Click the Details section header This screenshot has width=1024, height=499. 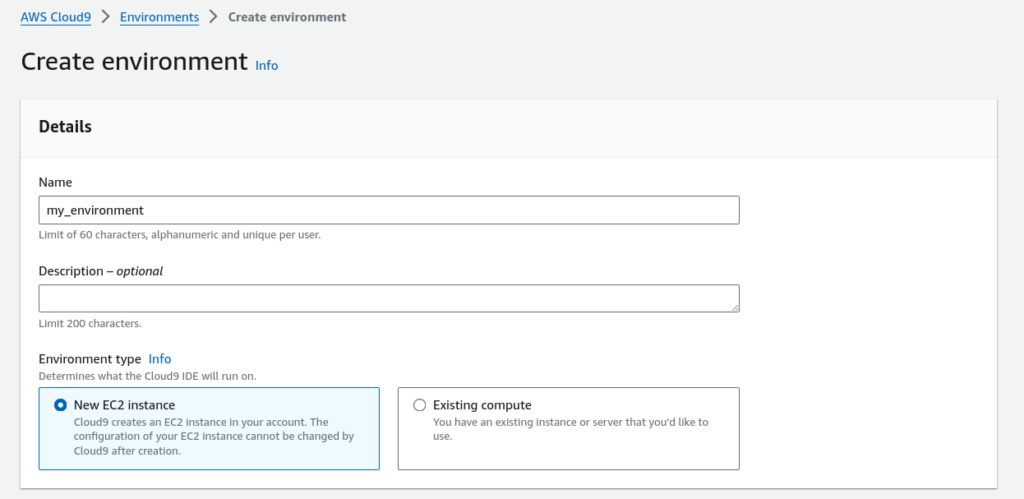click(65, 127)
